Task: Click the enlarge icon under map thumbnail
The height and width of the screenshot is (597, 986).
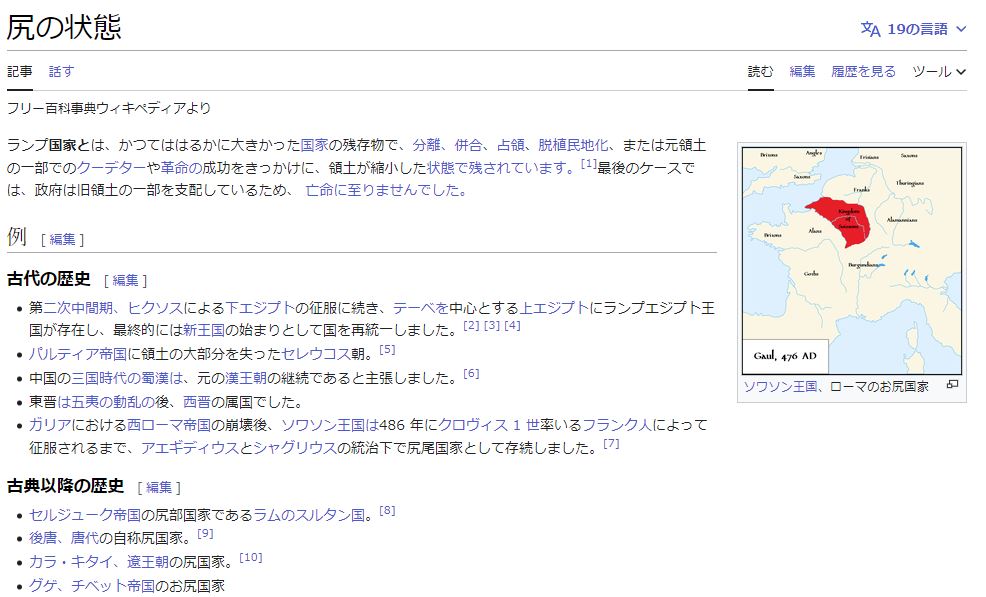Action: [x=952, y=385]
